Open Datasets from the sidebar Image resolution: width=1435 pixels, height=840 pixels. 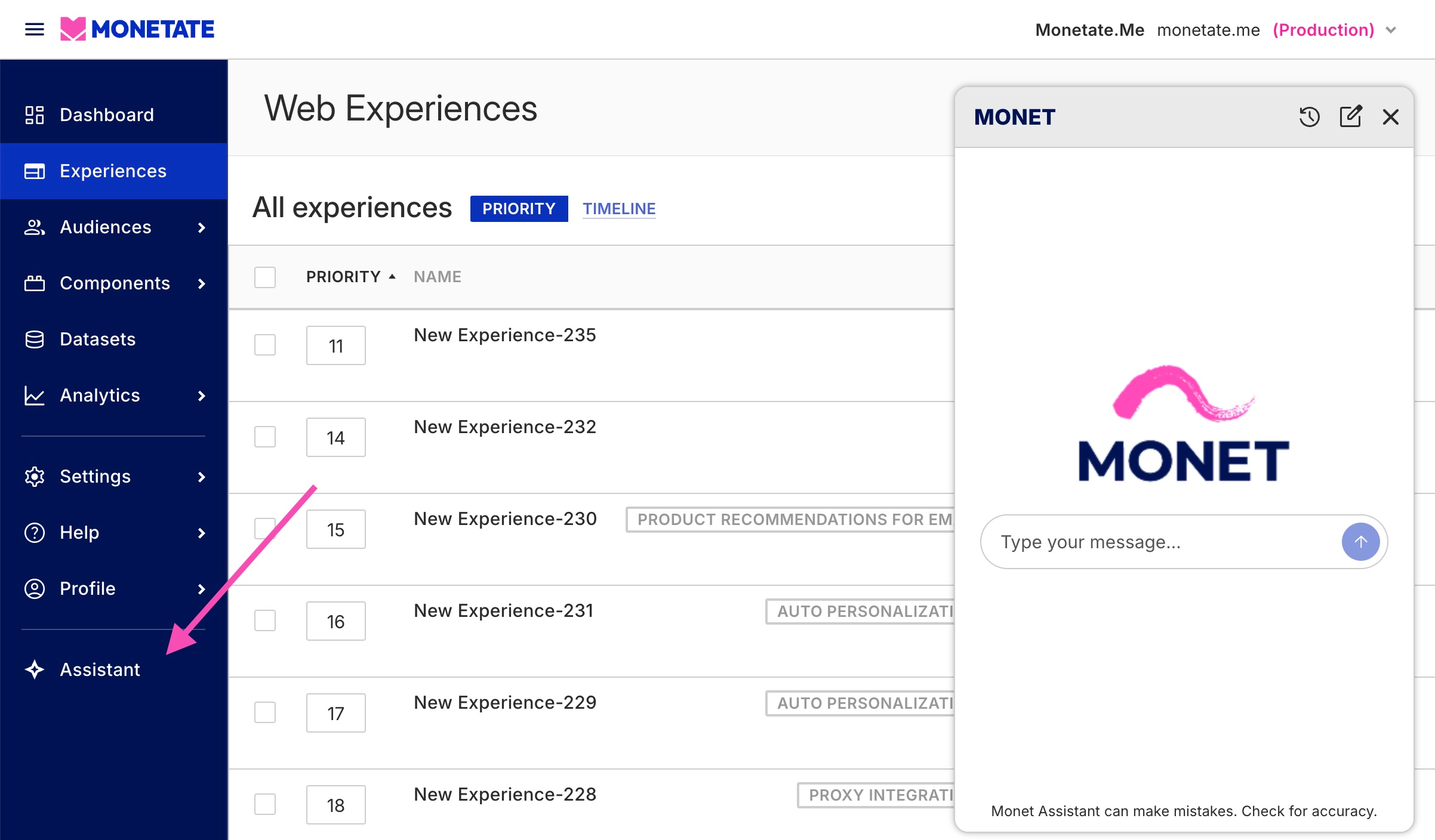click(x=98, y=339)
